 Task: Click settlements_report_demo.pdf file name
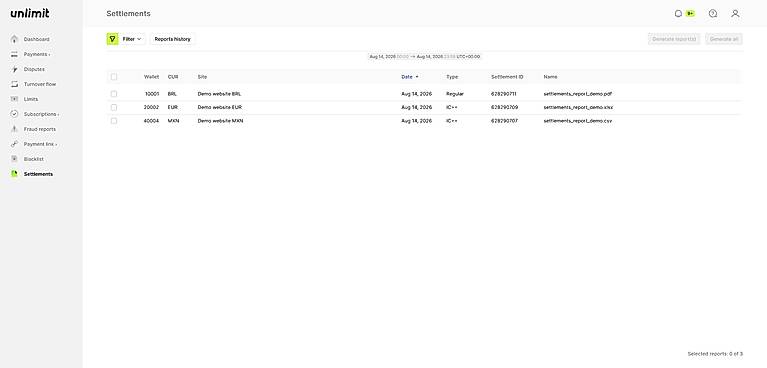[x=578, y=94]
